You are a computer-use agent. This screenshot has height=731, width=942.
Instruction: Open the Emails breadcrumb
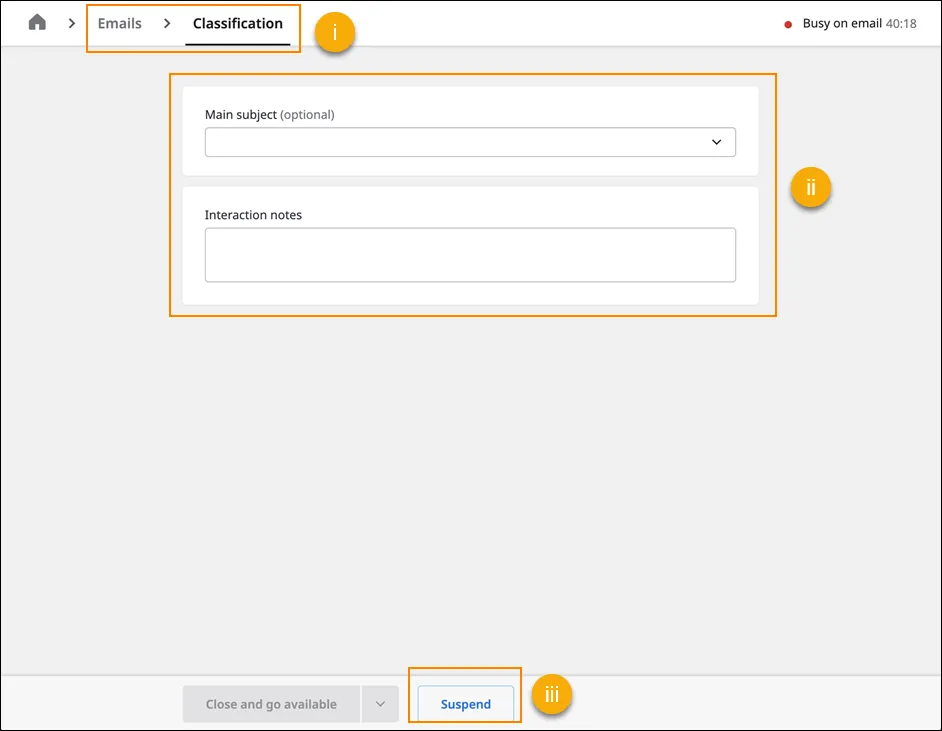(120, 23)
